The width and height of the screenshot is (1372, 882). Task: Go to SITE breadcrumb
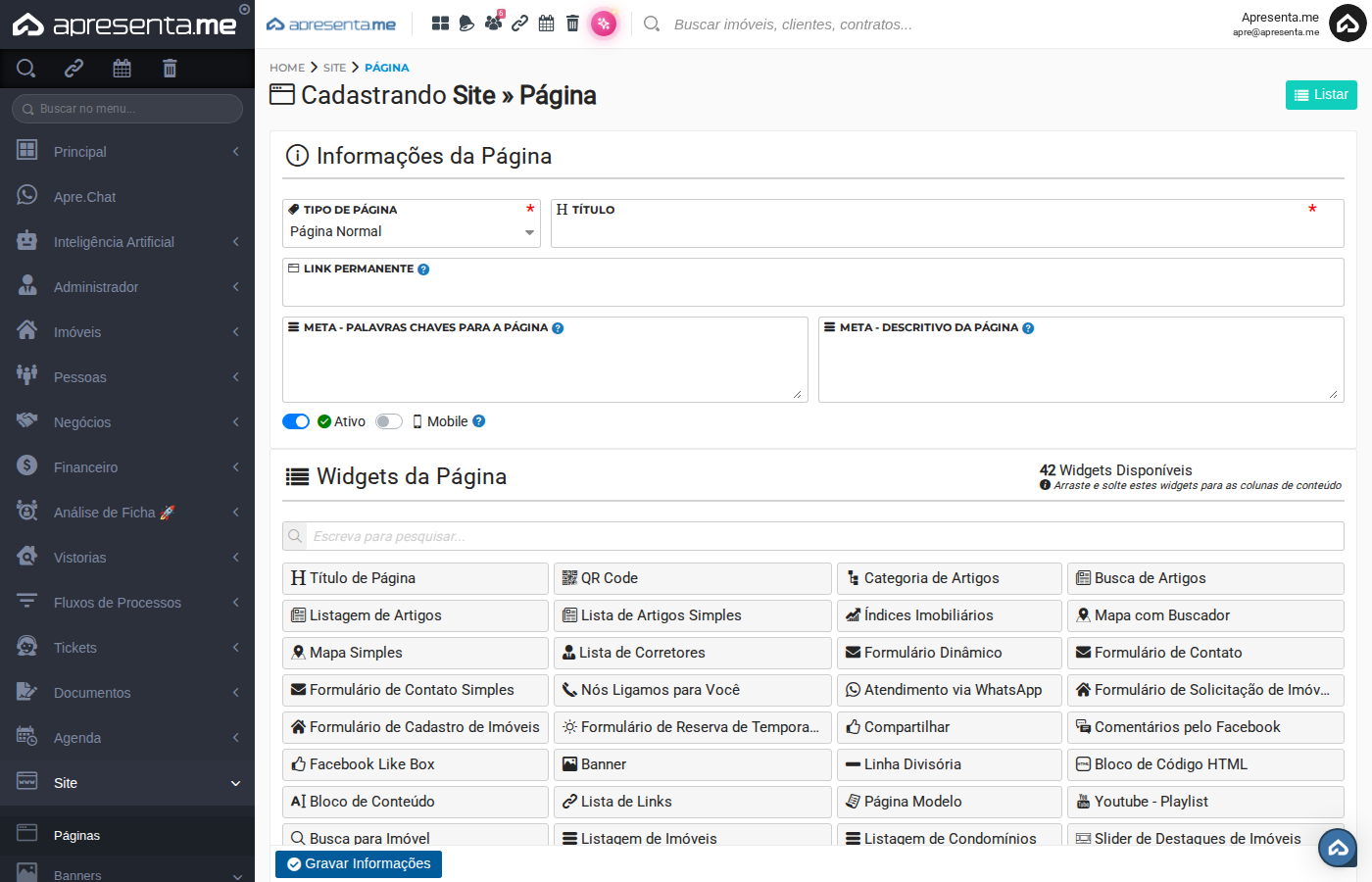pyautogui.click(x=334, y=68)
